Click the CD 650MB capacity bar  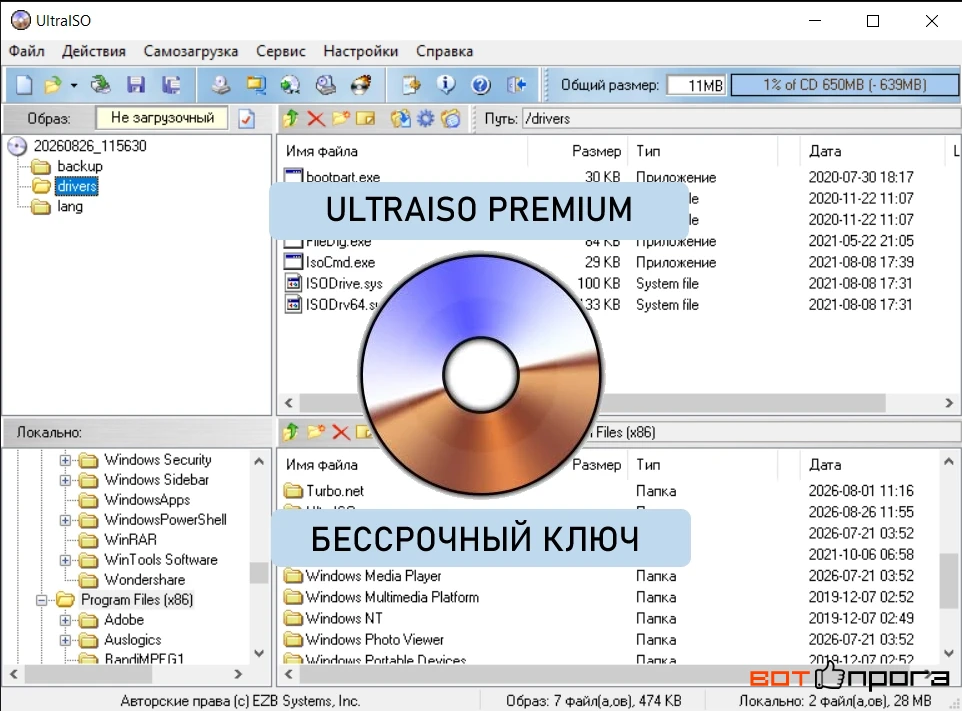tap(845, 85)
